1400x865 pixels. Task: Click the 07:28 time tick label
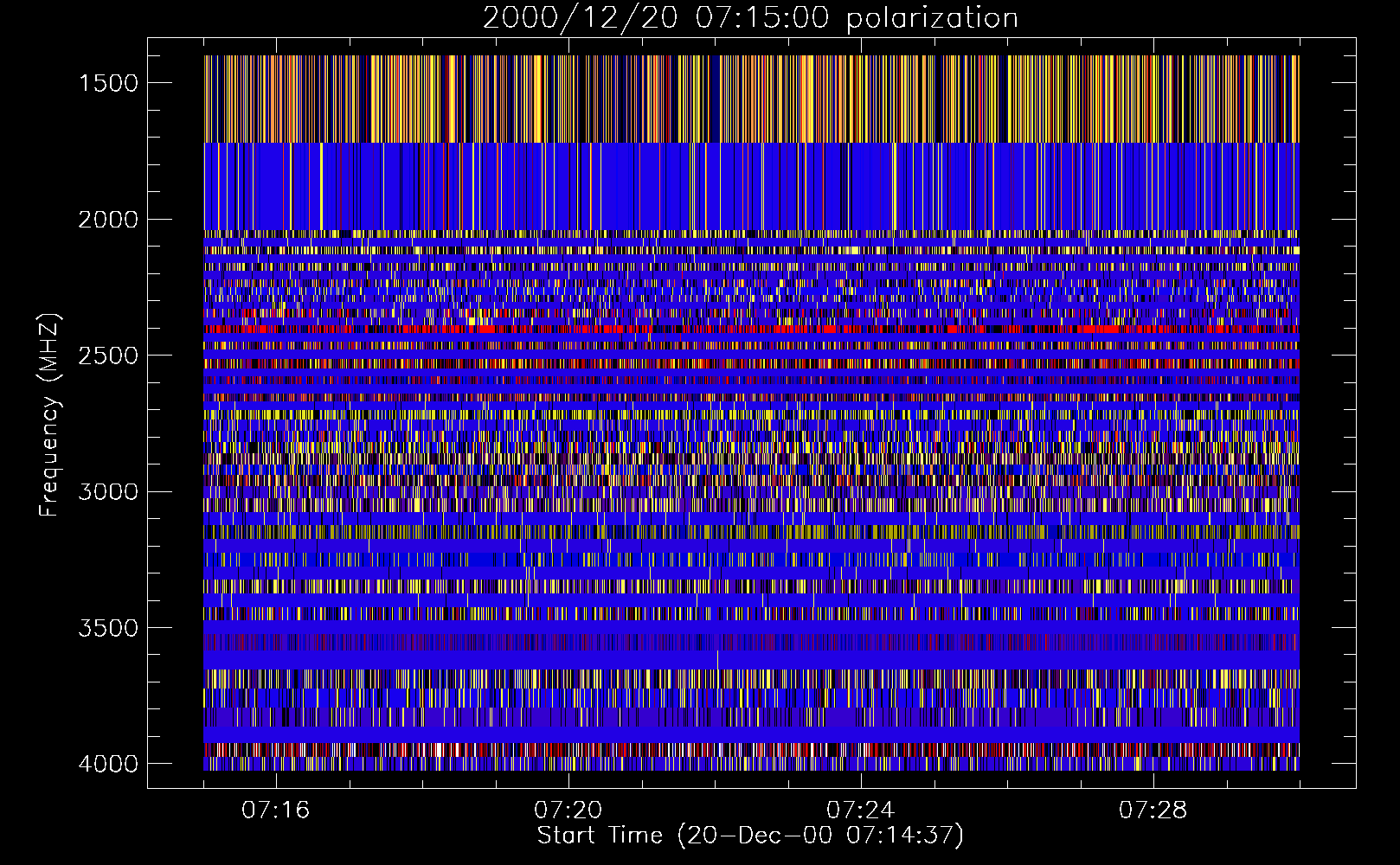(1153, 811)
